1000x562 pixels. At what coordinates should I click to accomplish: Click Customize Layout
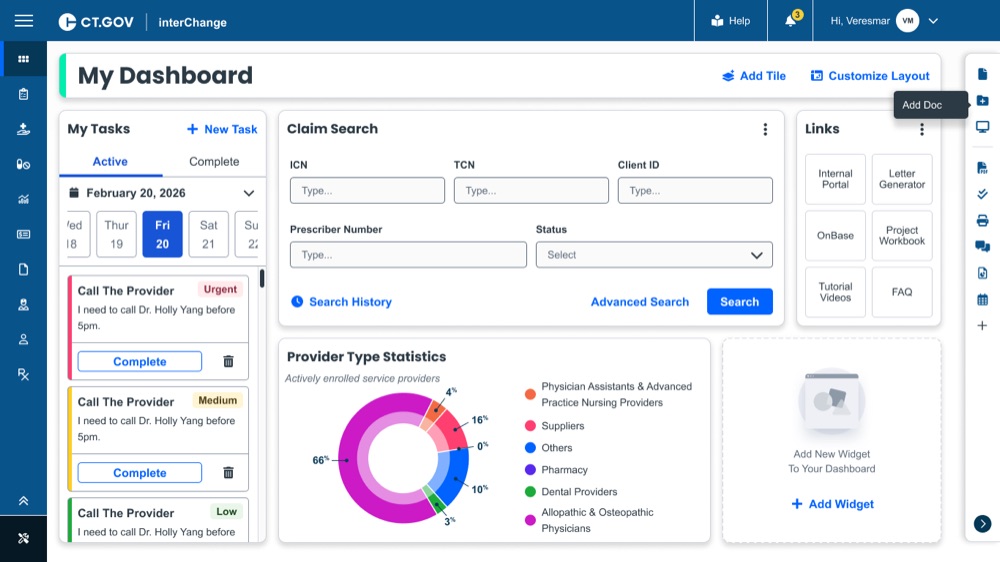[870, 76]
